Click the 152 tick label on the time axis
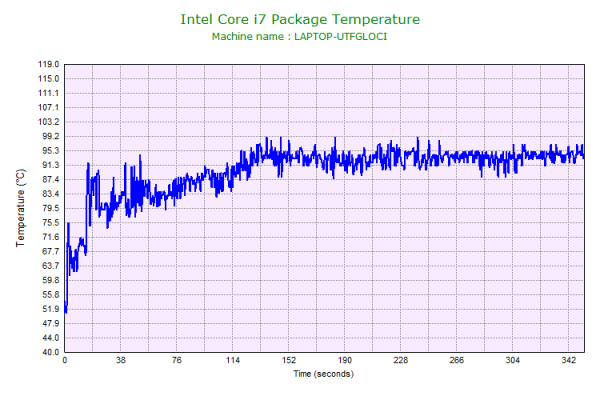Image resolution: width=600 pixels, height=400 pixels. click(289, 360)
